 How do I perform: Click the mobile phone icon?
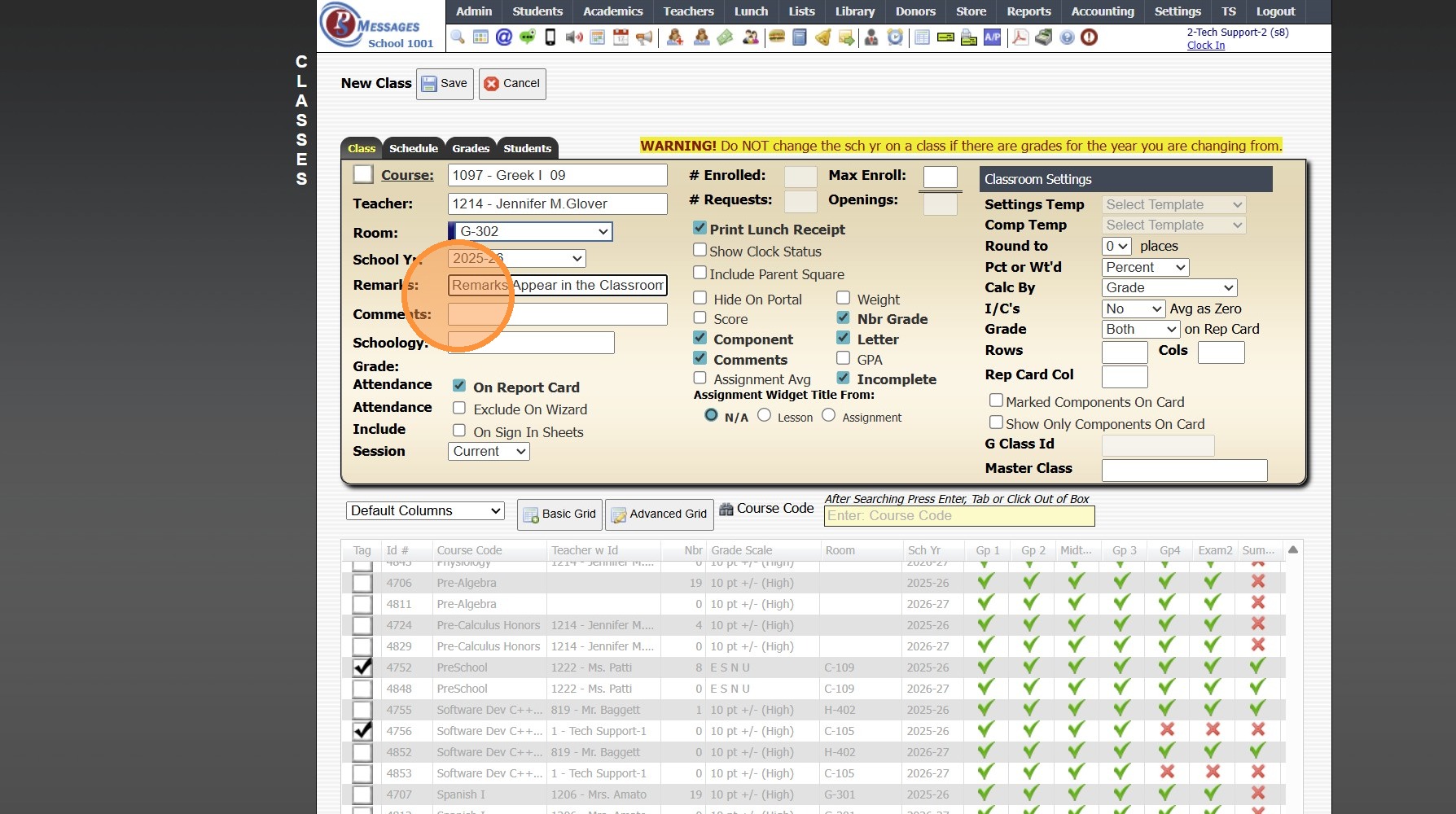(x=550, y=37)
